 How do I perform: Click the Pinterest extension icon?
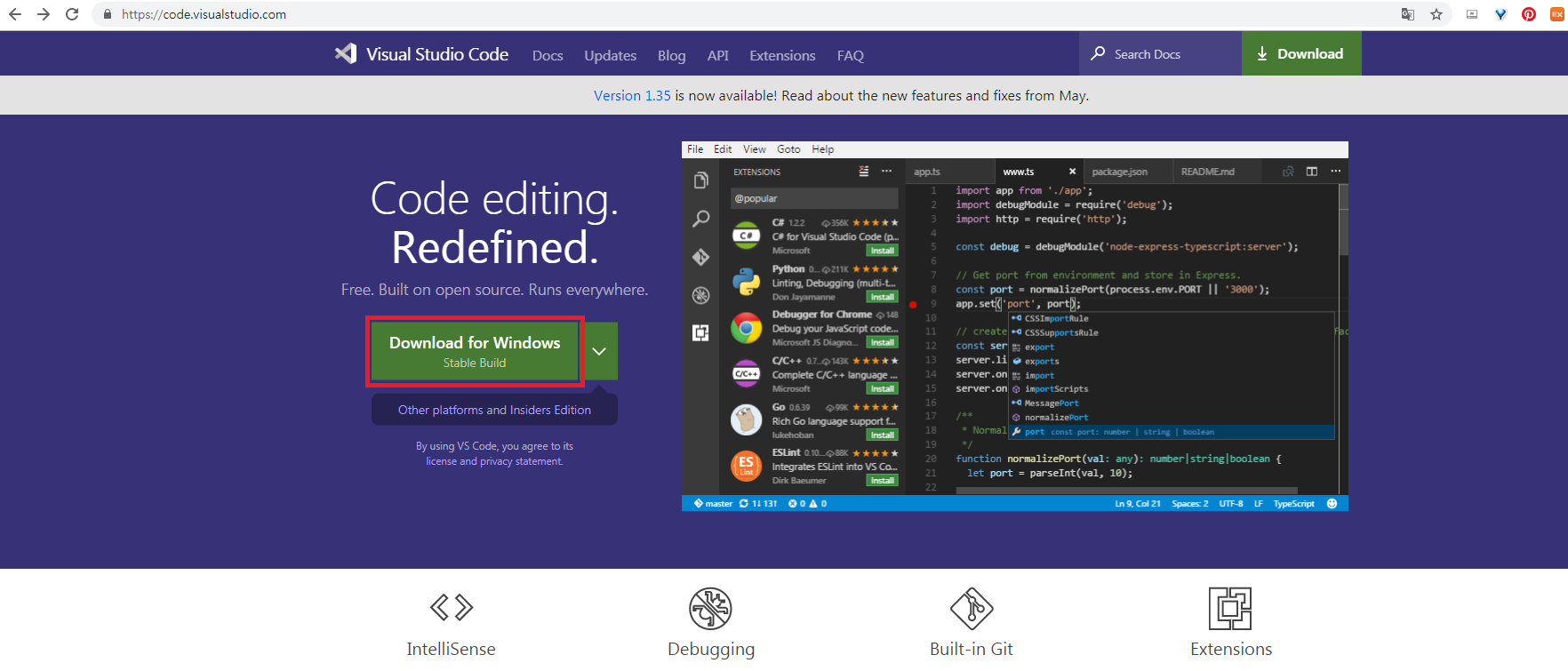[1529, 14]
